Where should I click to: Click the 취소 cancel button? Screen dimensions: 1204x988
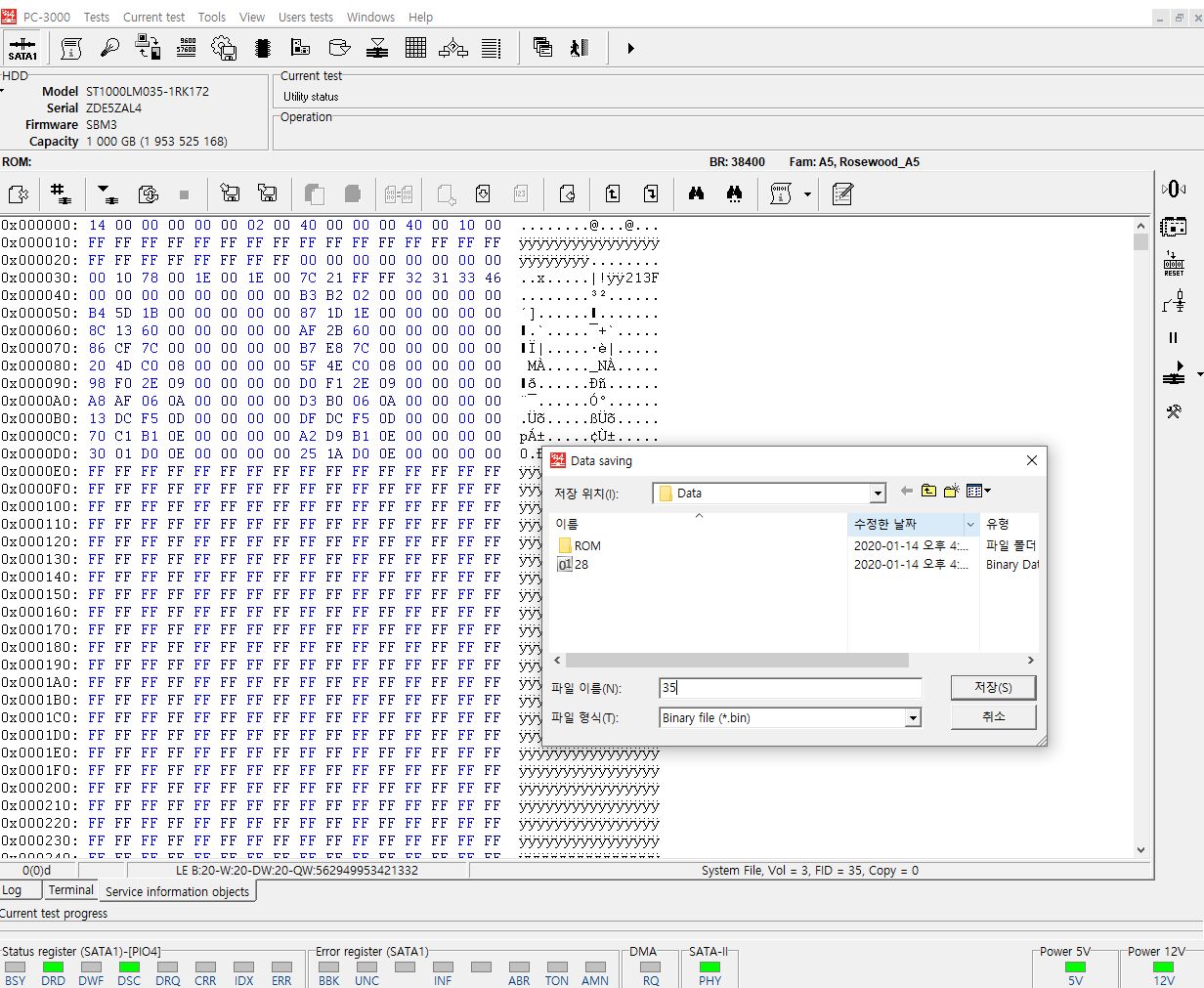pyautogui.click(x=992, y=717)
